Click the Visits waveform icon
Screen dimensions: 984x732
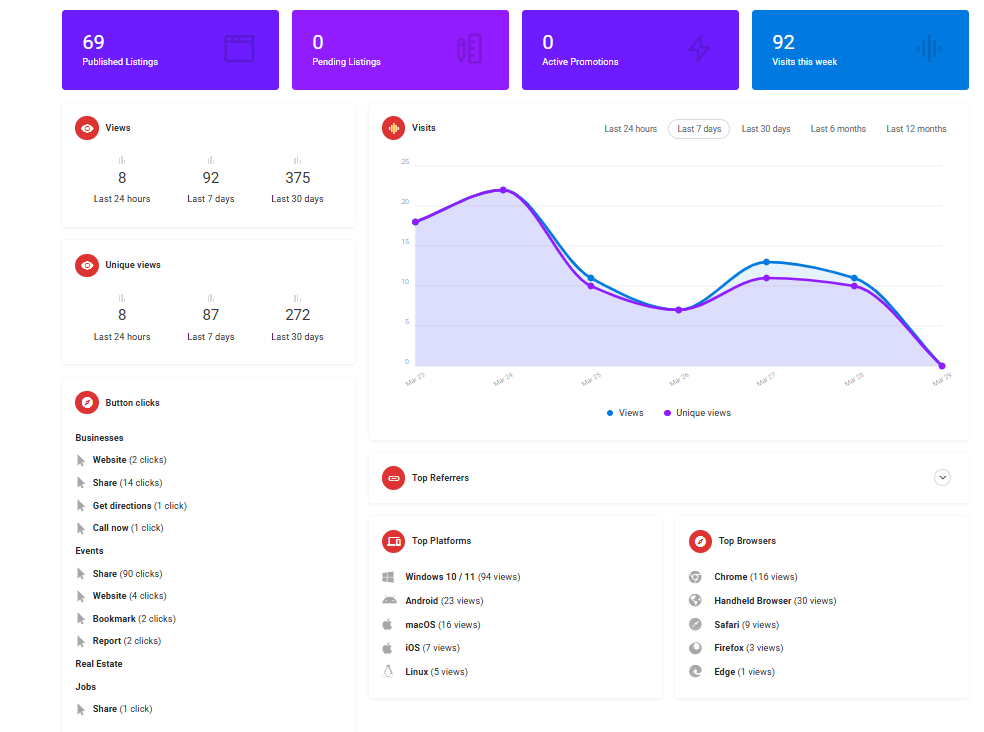(394, 128)
